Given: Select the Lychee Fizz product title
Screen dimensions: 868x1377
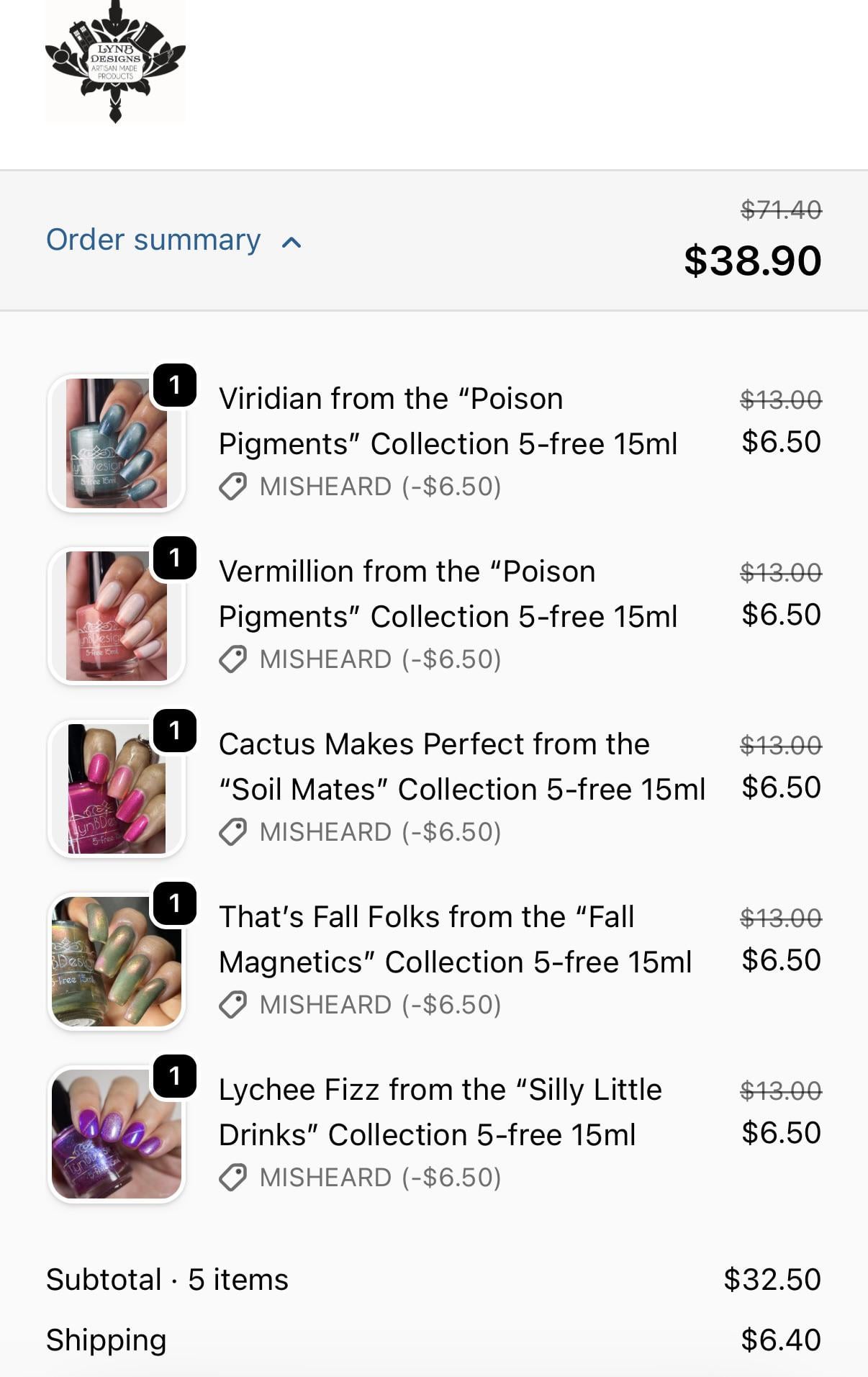Looking at the screenshot, I should (x=440, y=1112).
